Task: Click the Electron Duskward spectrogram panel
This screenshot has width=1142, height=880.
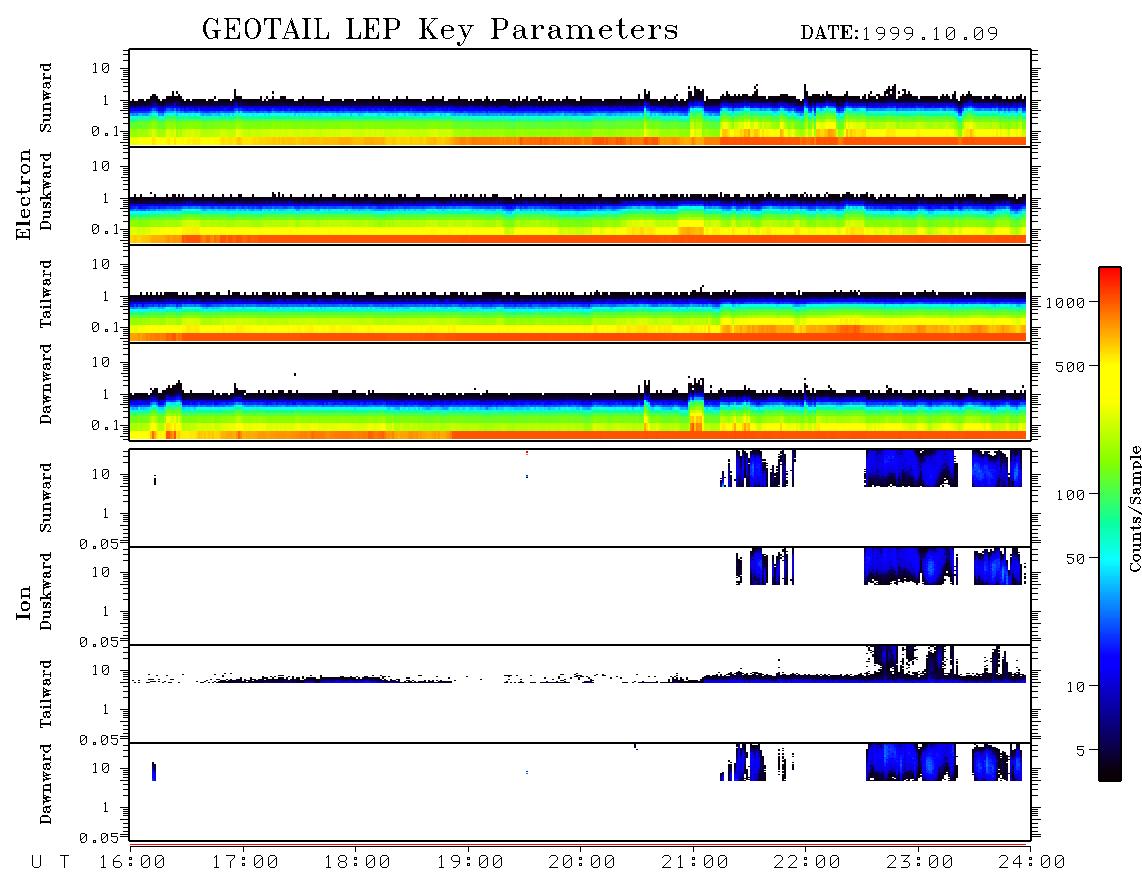Action: (580, 195)
